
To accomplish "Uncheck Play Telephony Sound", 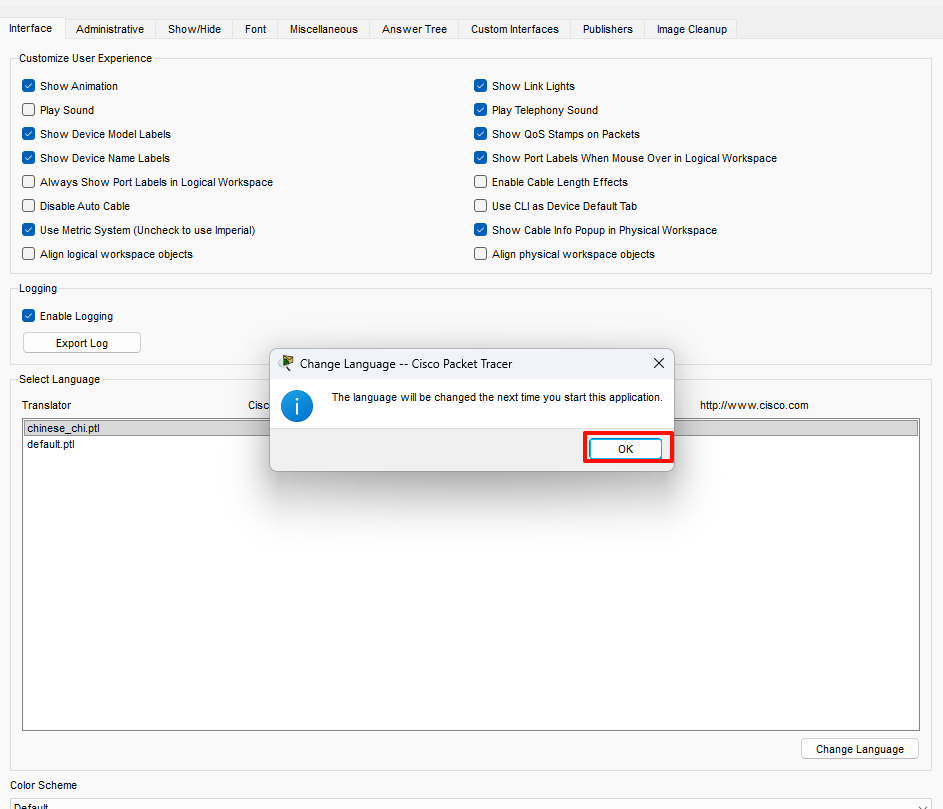I will pos(480,109).
